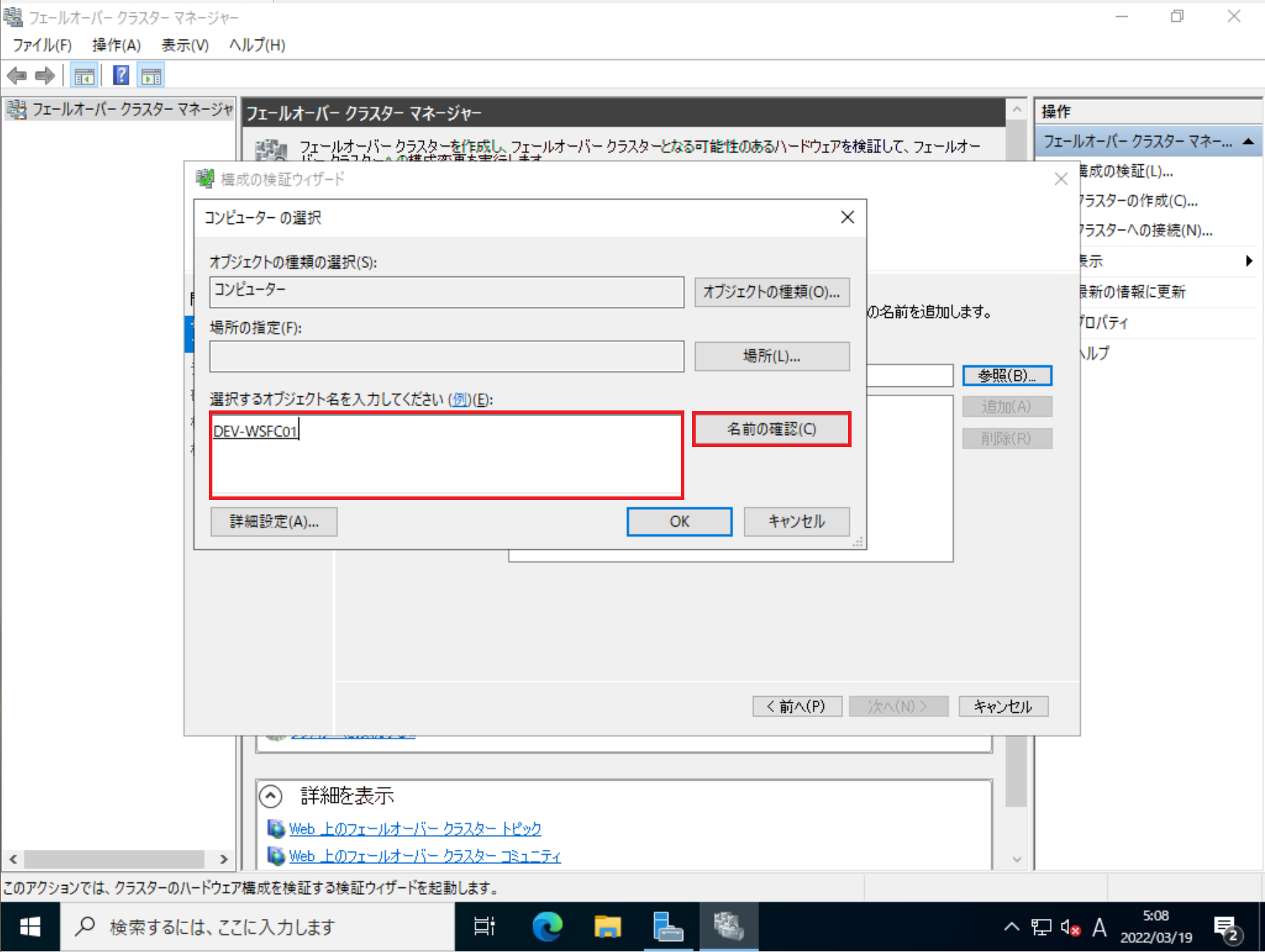This screenshot has width=1265, height=952.
Task: Click the Failover Cluster Manager taskbar icon
Action: coord(729,926)
